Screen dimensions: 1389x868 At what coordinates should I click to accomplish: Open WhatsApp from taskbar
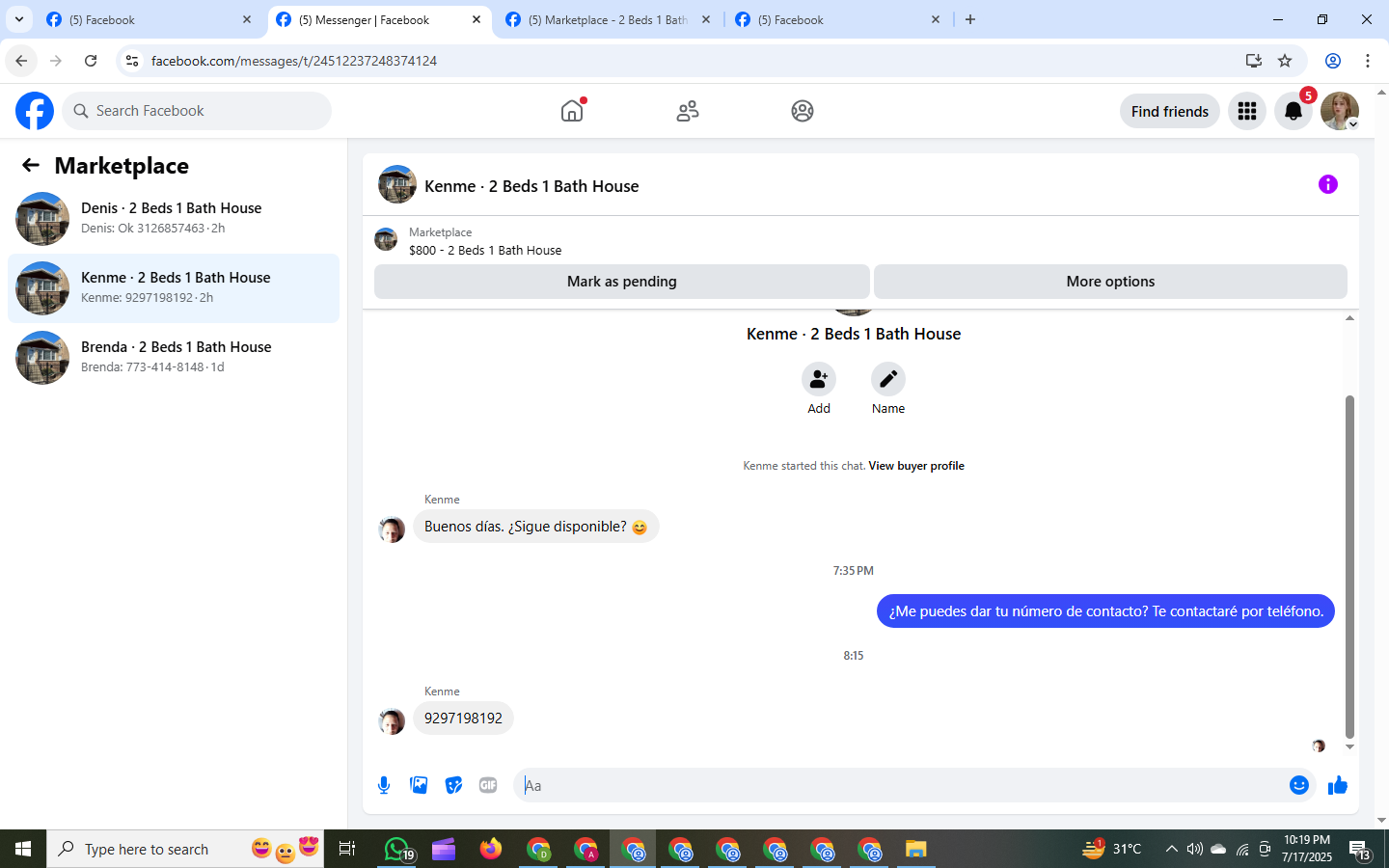point(396,849)
